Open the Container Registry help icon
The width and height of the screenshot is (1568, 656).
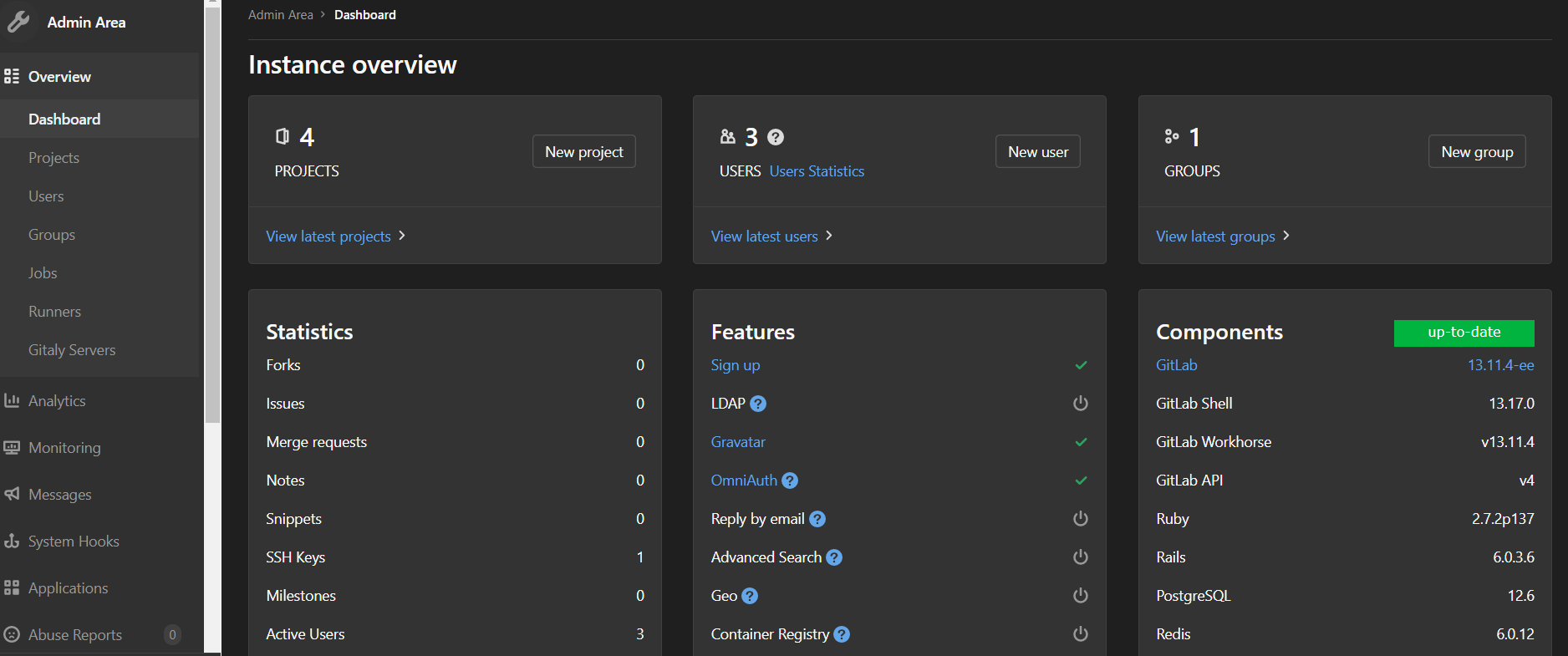(x=842, y=634)
